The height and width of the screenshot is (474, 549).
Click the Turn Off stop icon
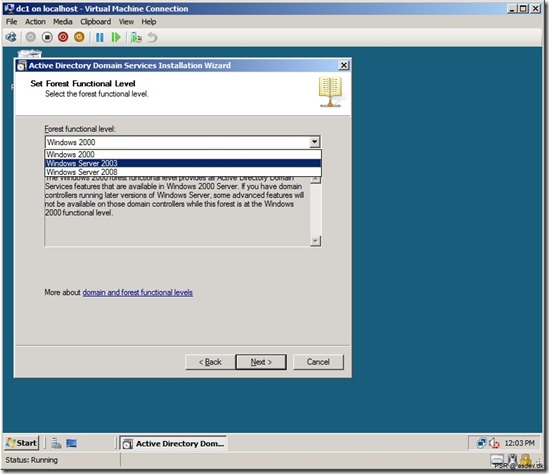pos(47,37)
